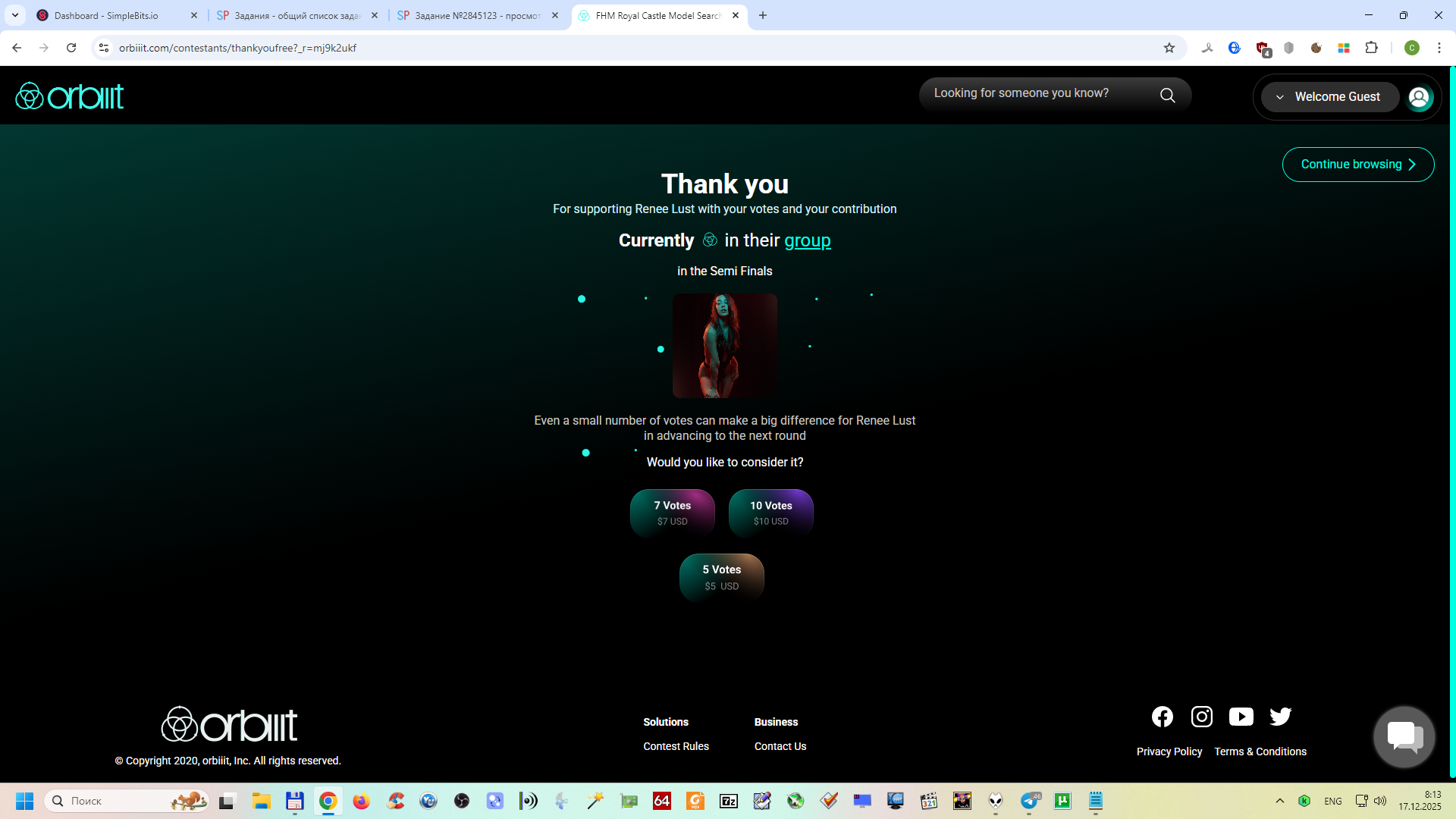This screenshot has height=819, width=1456.
Task: Click the search magnifier icon
Action: [1167, 95]
